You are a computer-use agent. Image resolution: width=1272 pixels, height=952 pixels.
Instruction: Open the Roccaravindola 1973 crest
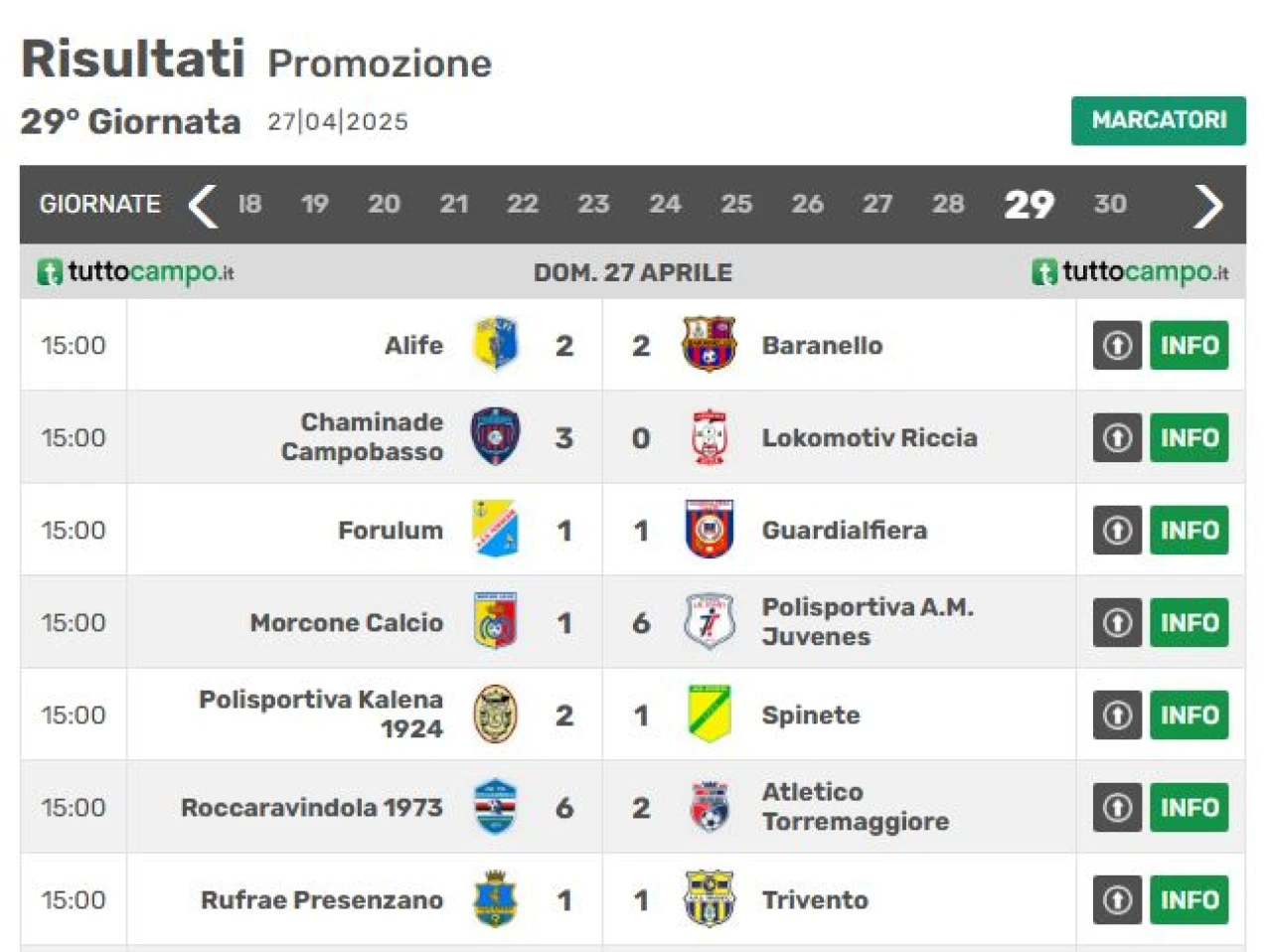click(x=495, y=806)
